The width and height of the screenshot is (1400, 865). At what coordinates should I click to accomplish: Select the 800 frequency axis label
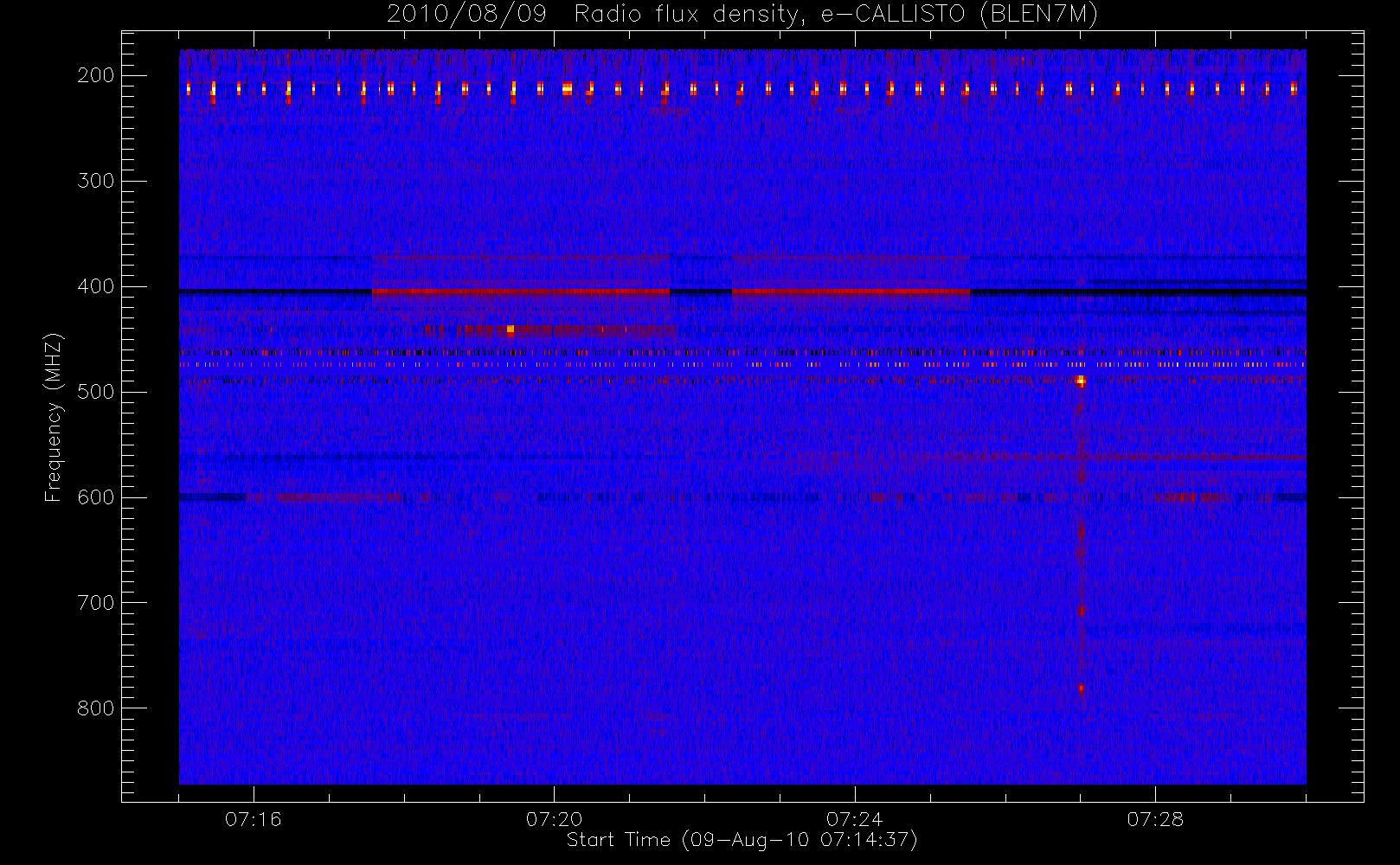(x=96, y=708)
